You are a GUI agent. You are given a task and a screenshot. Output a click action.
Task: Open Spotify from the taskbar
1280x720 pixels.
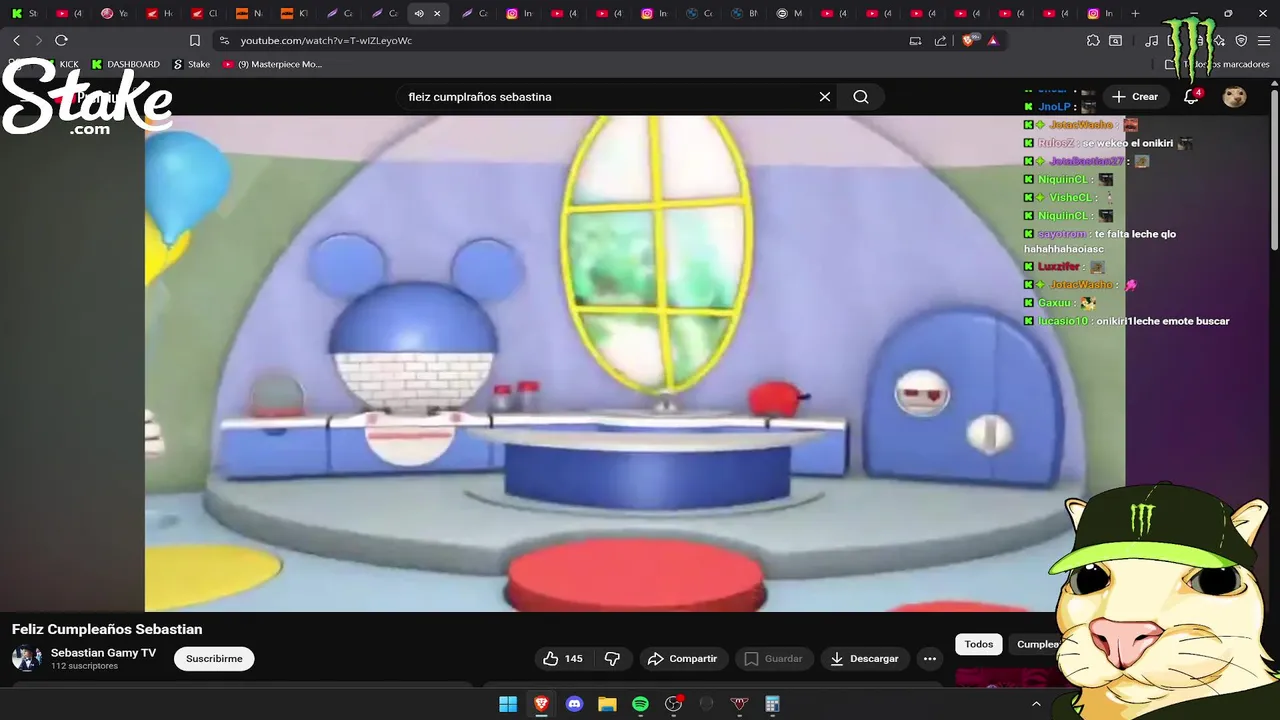coord(640,704)
